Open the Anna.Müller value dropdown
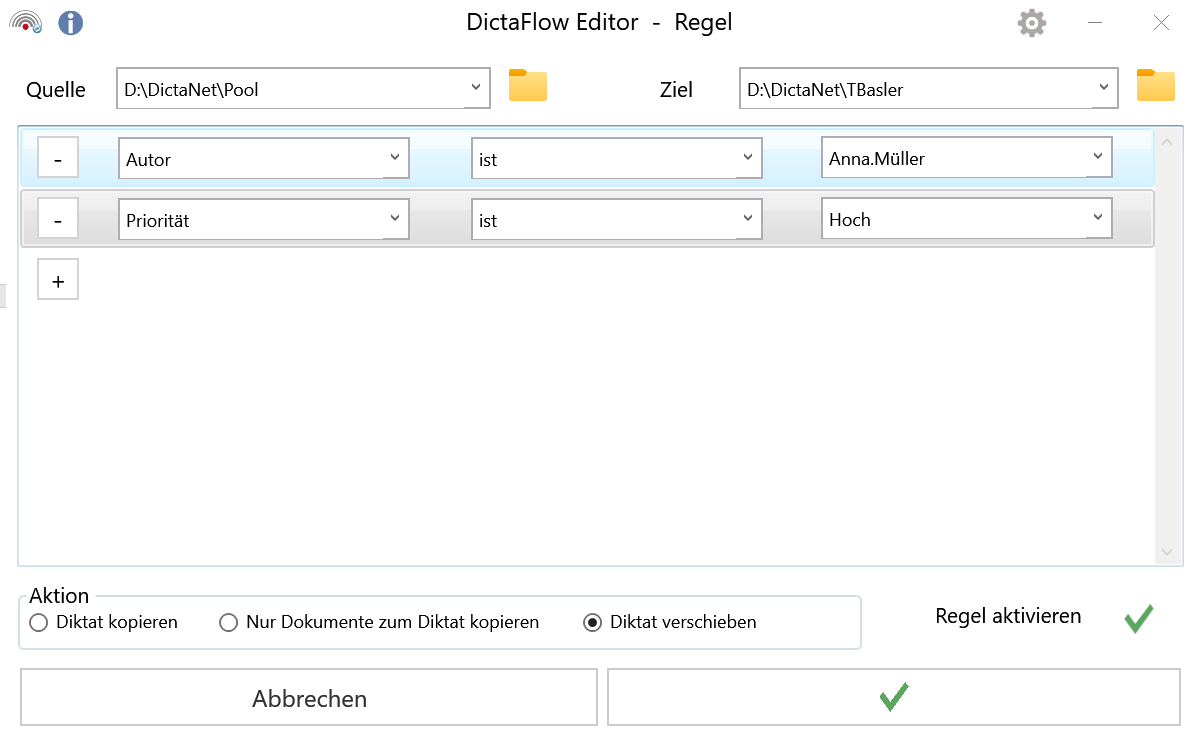The width and height of the screenshot is (1193, 736). pyautogui.click(x=1098, y=157)
